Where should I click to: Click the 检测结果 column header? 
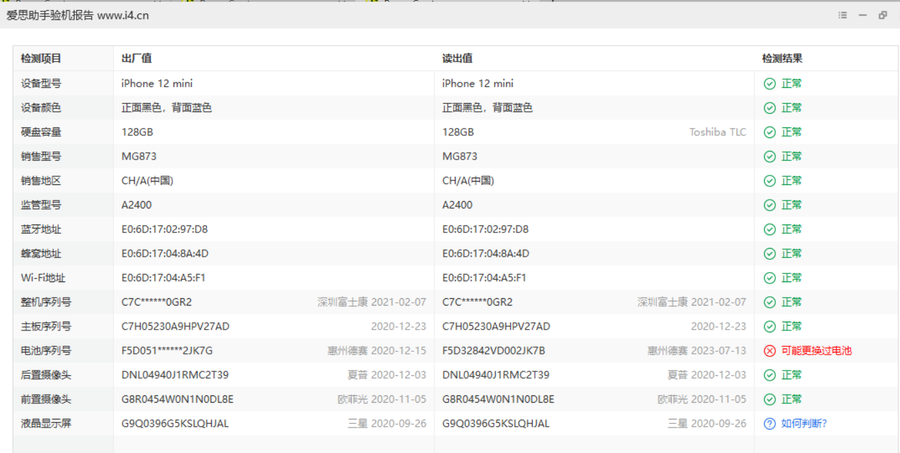[782, 59]
